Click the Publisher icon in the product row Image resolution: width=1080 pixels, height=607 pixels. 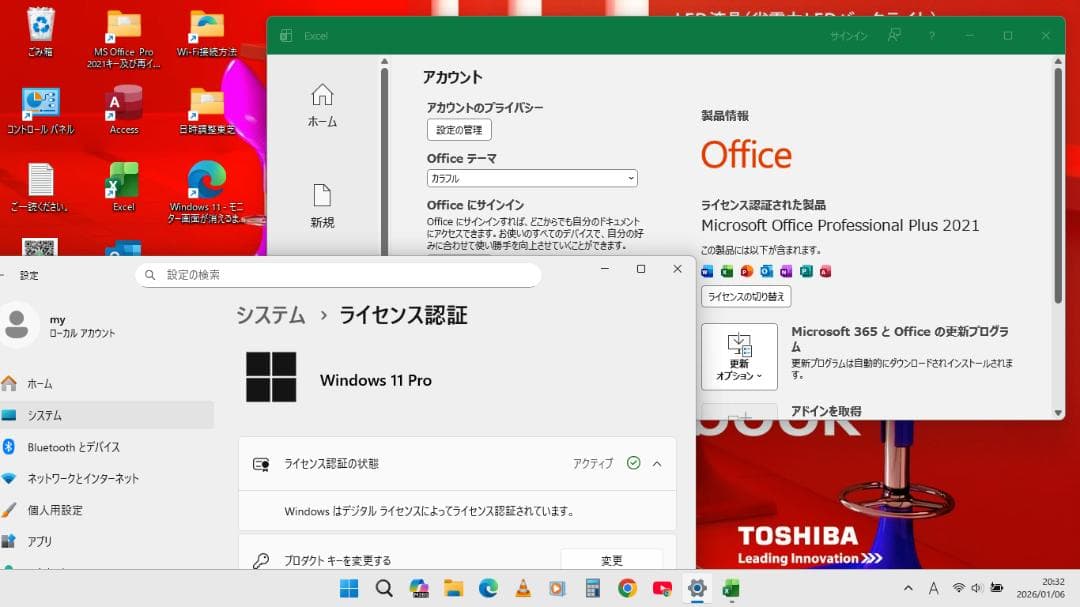[808, 271]
